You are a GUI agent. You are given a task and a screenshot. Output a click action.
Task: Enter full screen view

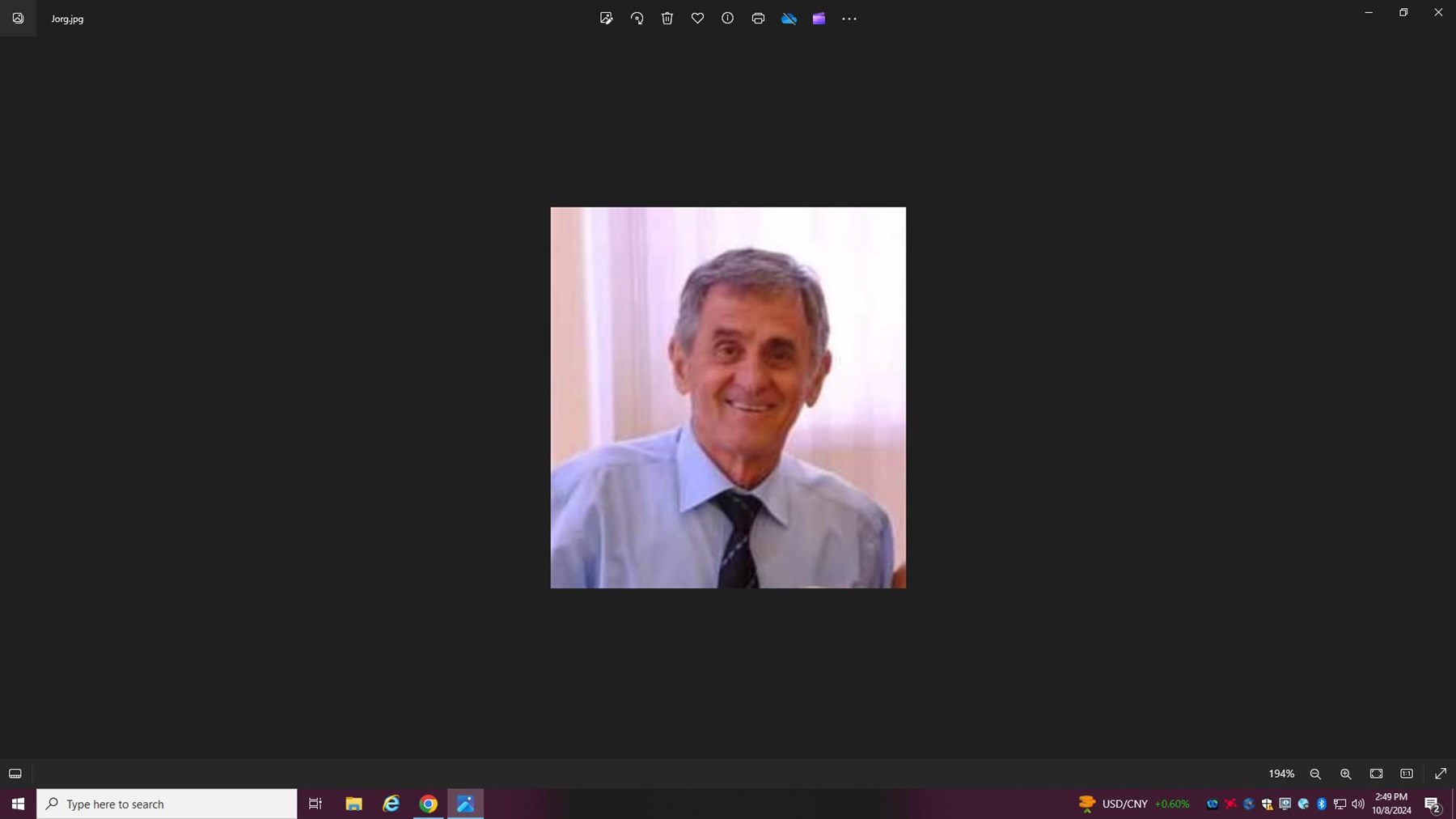[1441, 774]
